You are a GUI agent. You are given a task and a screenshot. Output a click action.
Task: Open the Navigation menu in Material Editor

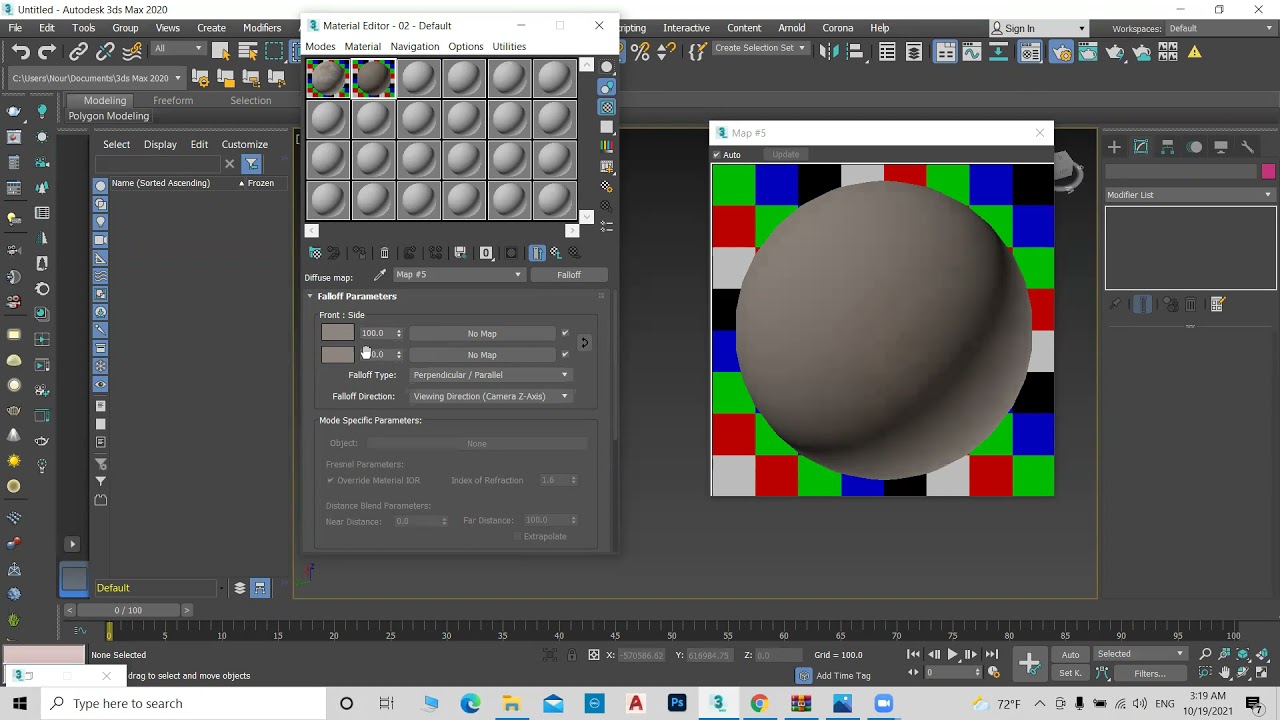(x=415, y=47)
